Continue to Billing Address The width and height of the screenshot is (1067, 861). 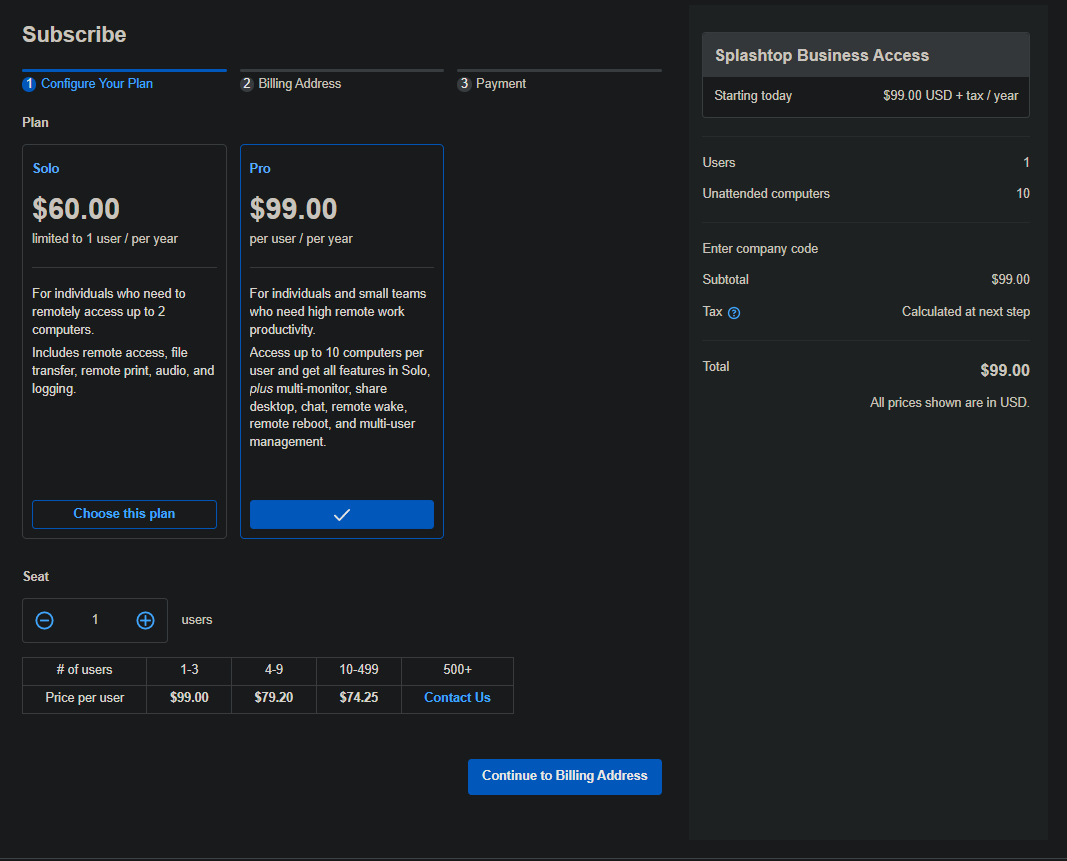[x=564, y=776]
